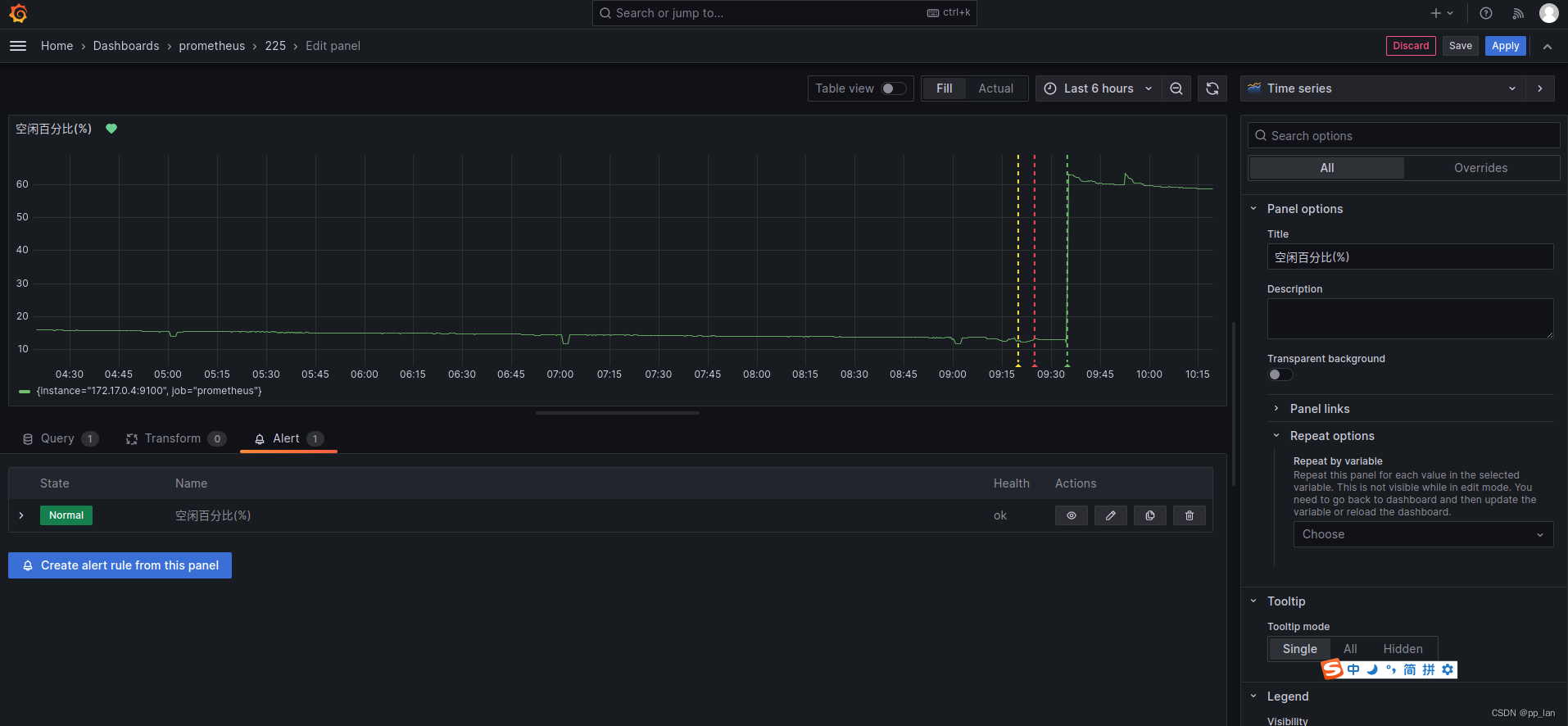The height and width of the screenshot is (726, 1568).
Task: Refresh the panel data
Action: point(1212,88)
